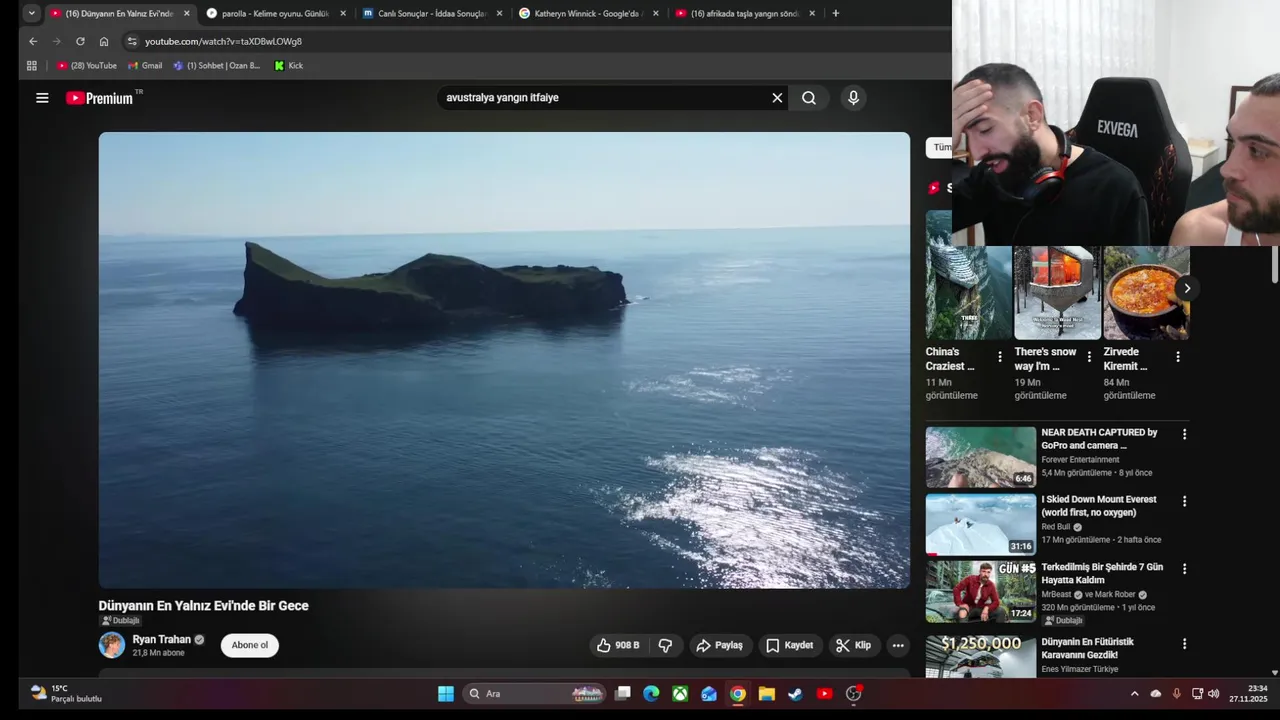
Task: Select the Tümü filter chip
Action: [x=940, y=147]
